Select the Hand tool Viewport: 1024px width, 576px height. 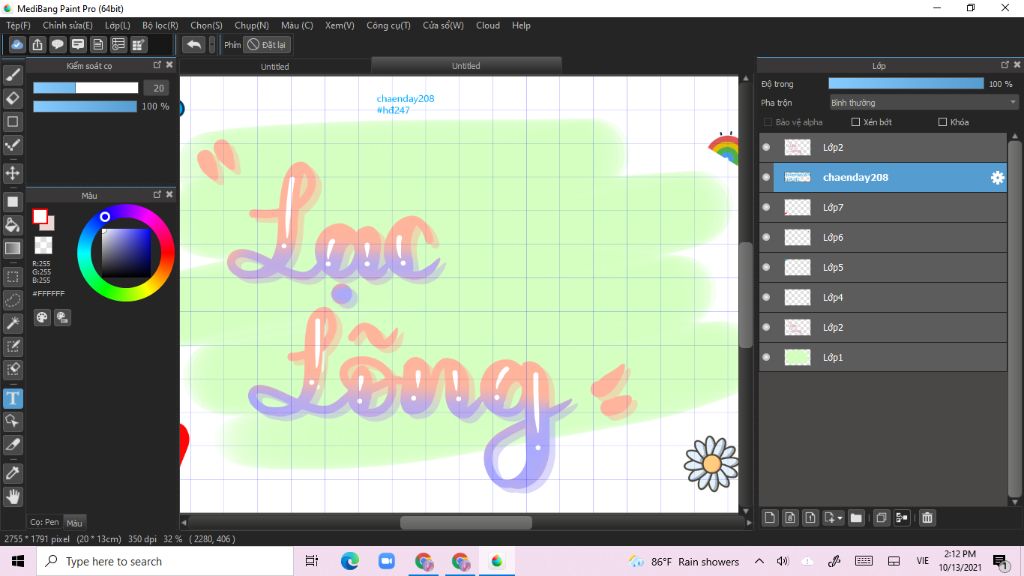pyautogui.click(x=12, y=496)
